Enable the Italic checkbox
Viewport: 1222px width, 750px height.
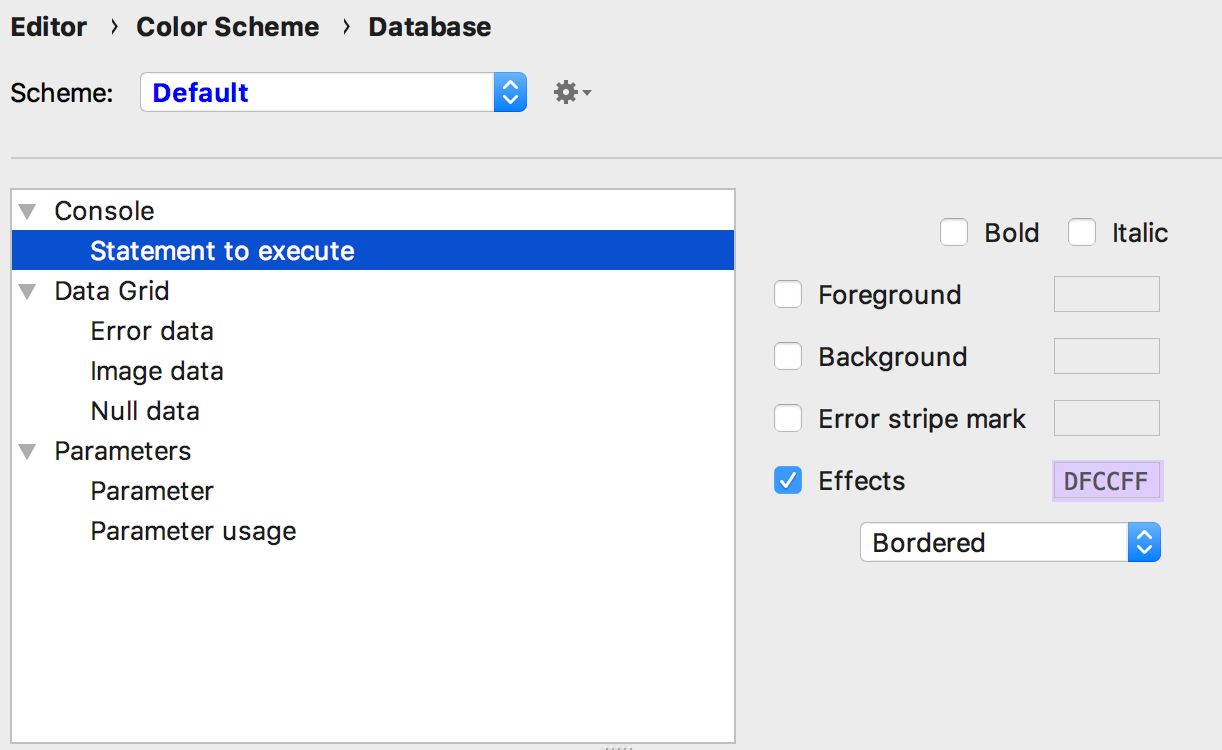[x=1082, y=233]
